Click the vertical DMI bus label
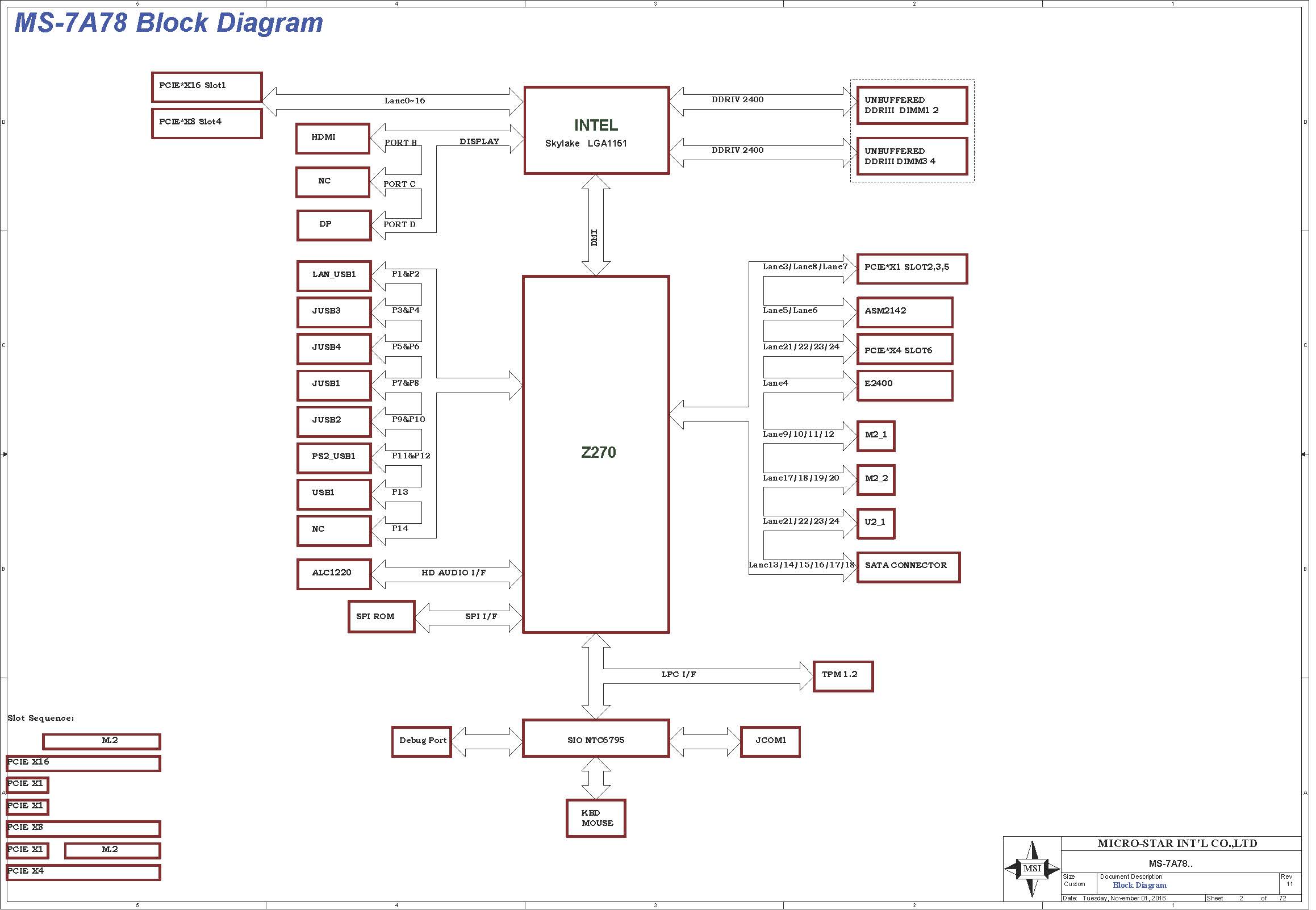Viewport: 1316px width, 910px height. (x=595, y=239)
